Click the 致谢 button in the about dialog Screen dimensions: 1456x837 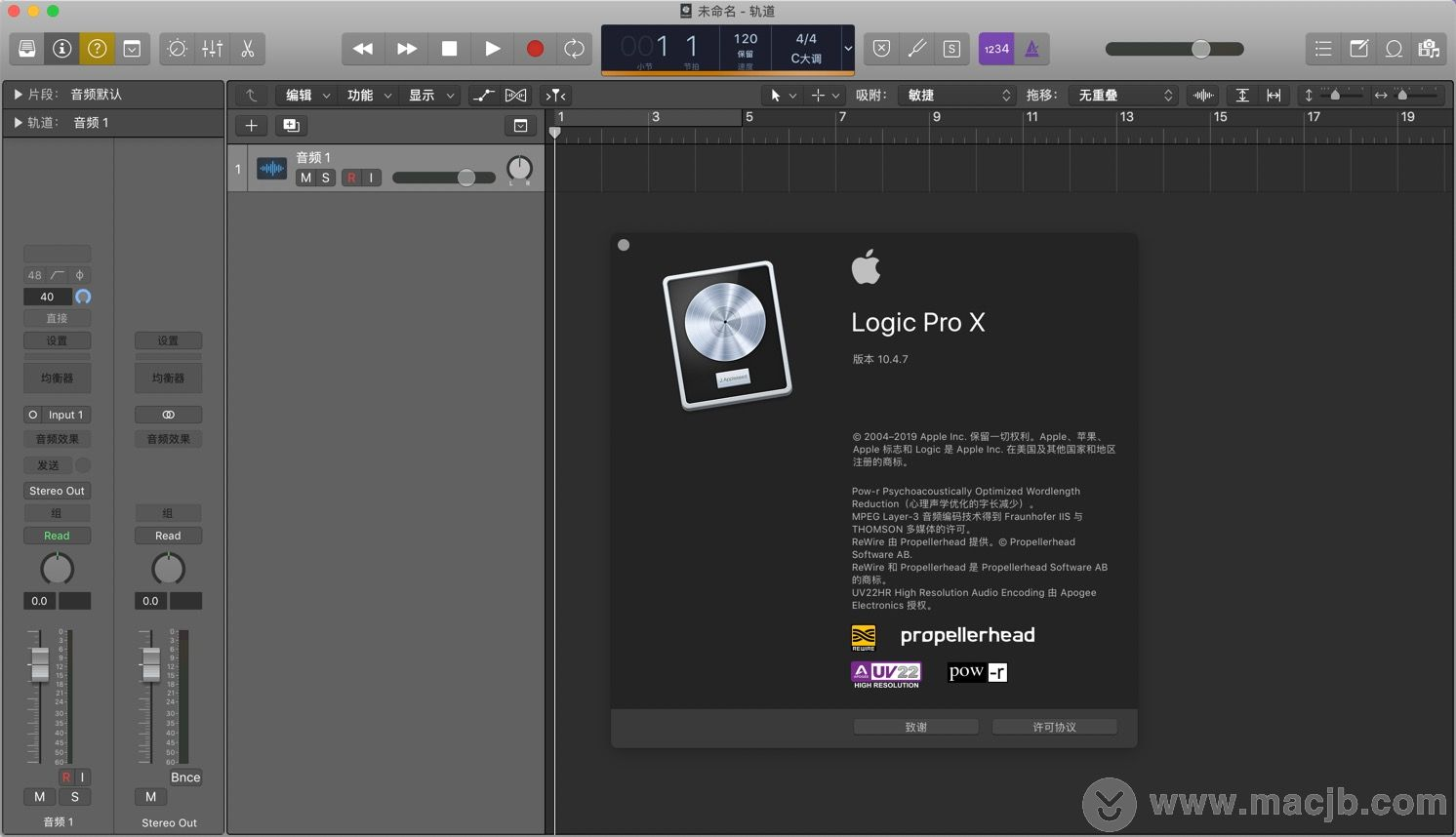915,727
